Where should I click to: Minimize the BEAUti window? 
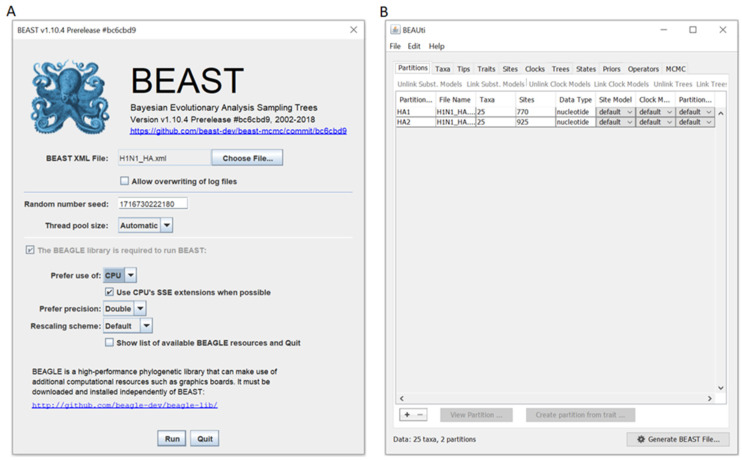tap(664, 30)
